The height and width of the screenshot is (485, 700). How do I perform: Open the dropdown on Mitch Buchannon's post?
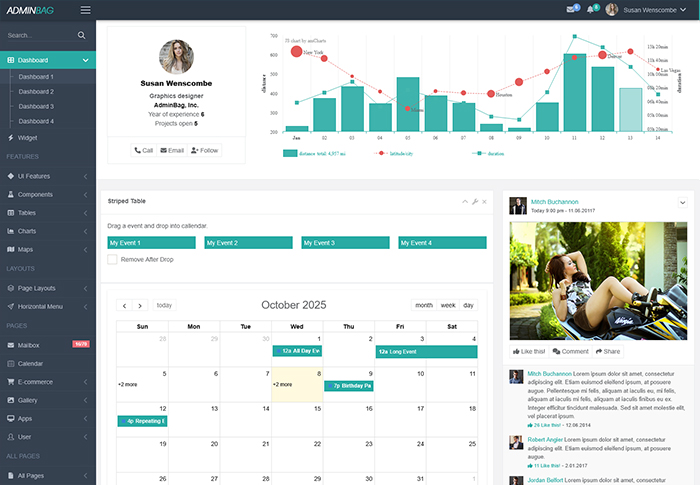point(681,203)
